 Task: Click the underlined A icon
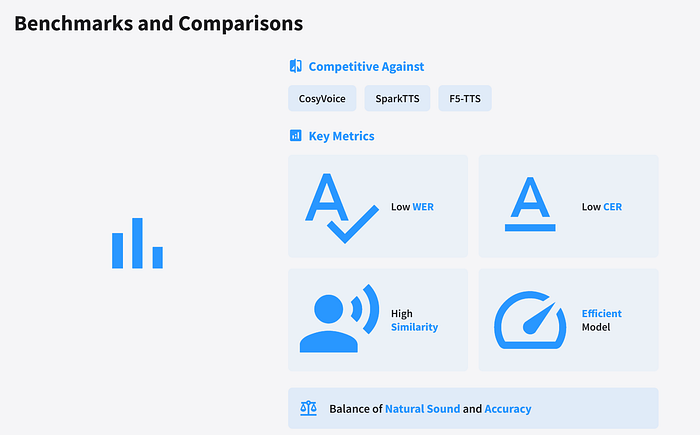coord(530,204)
